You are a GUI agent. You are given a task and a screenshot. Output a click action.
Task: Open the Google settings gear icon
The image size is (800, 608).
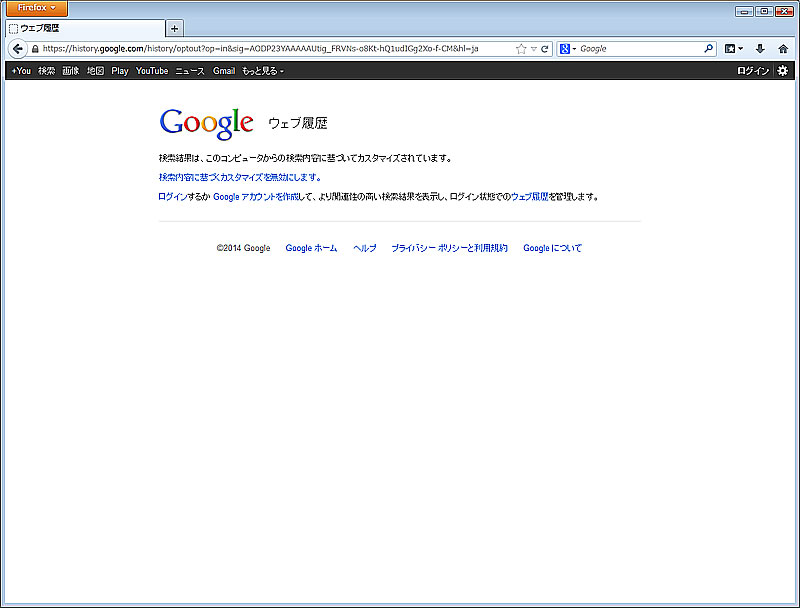[783, 71]
